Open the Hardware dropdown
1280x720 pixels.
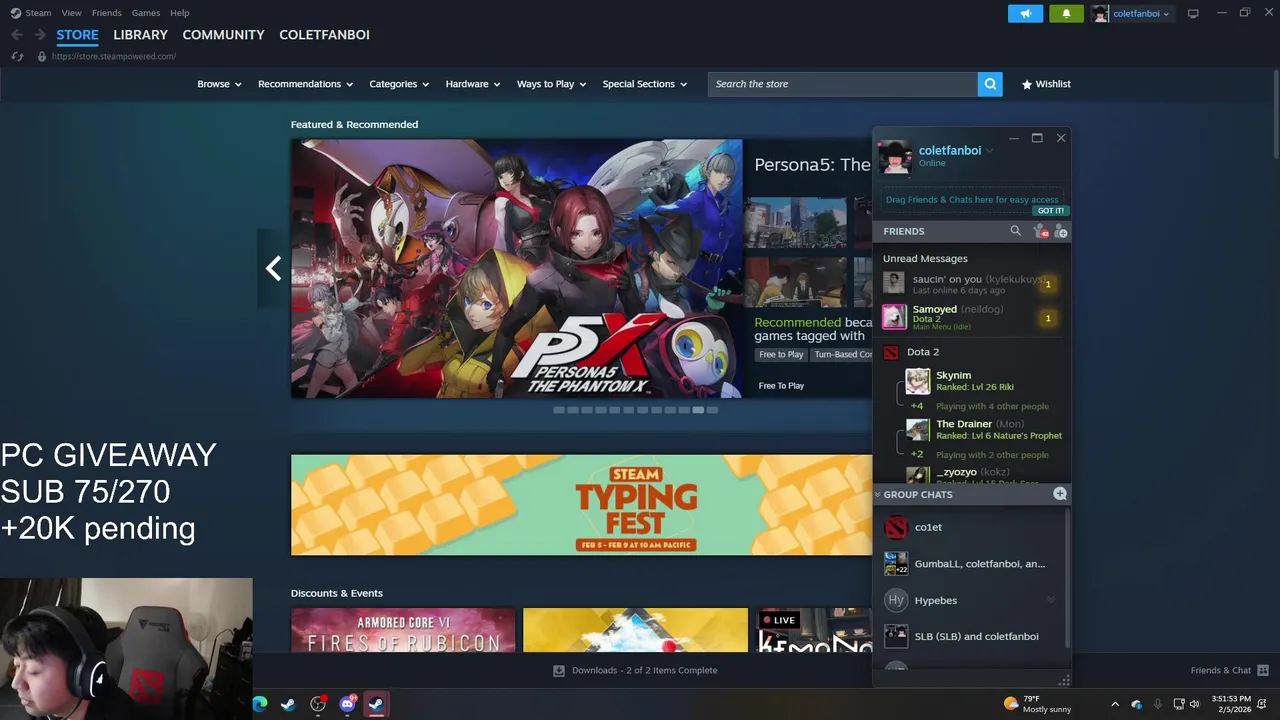(473, 84)
